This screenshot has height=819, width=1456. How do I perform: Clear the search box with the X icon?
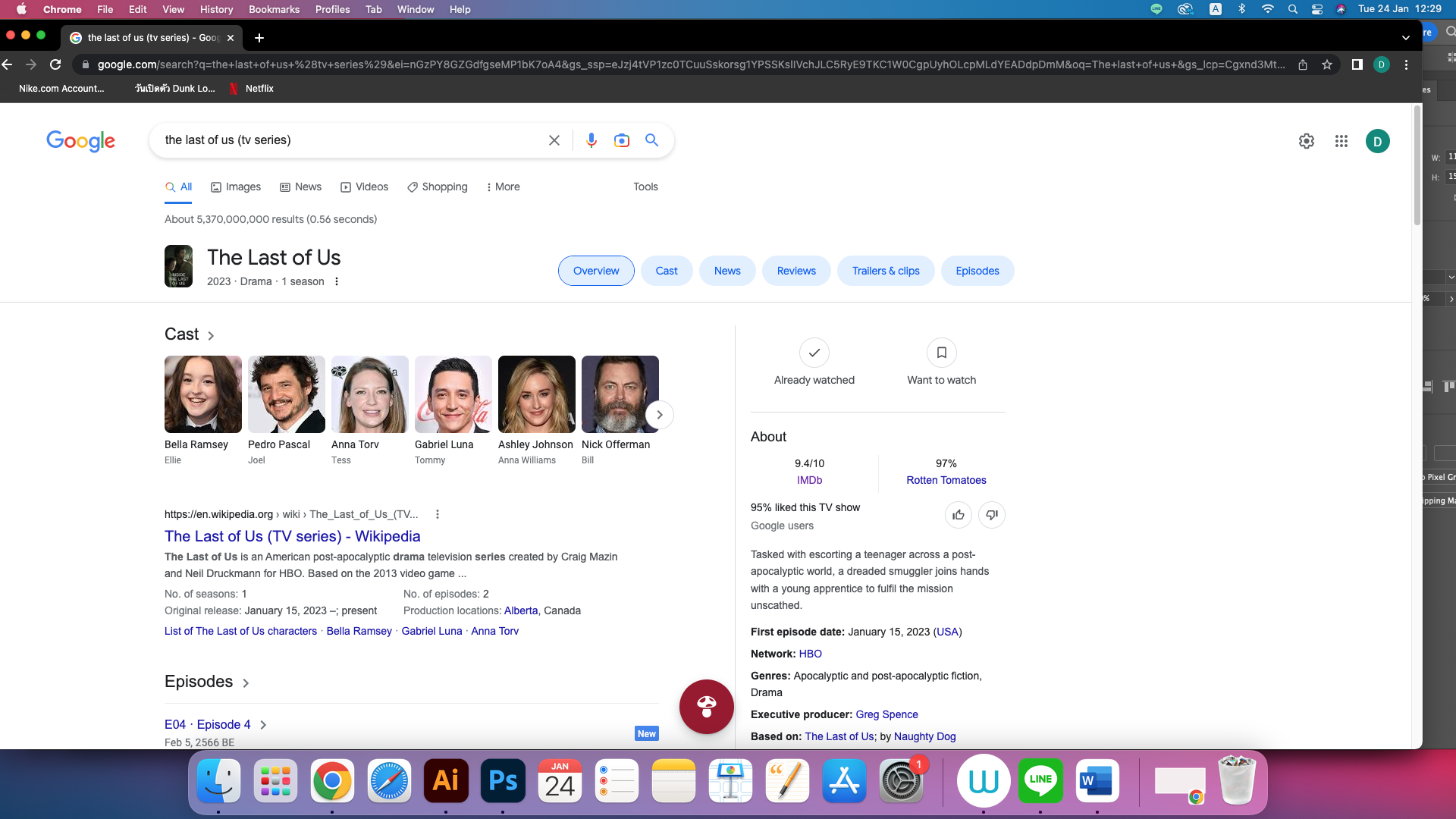pyautogui.click(x=554, y=140)
